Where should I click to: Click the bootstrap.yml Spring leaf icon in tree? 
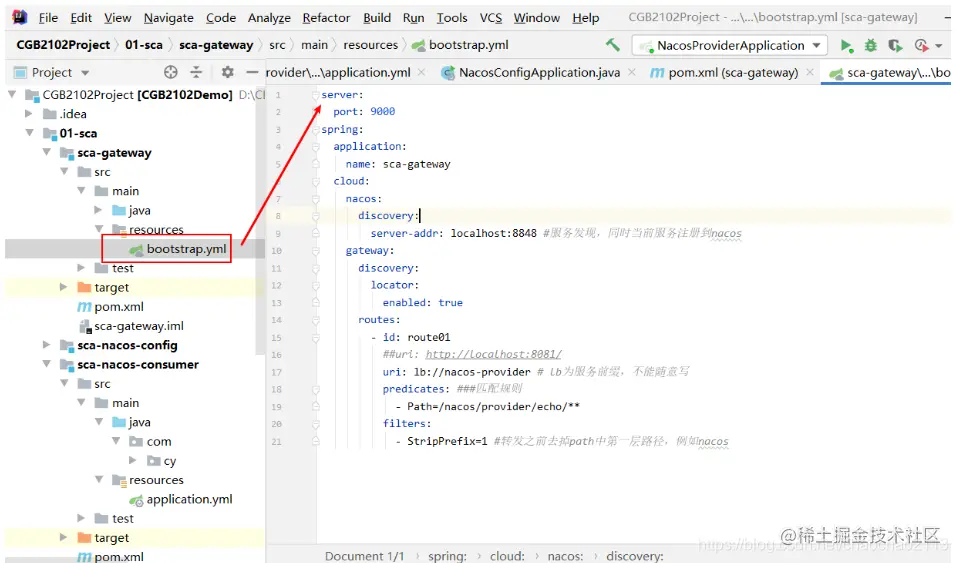(x=137, y=249)
